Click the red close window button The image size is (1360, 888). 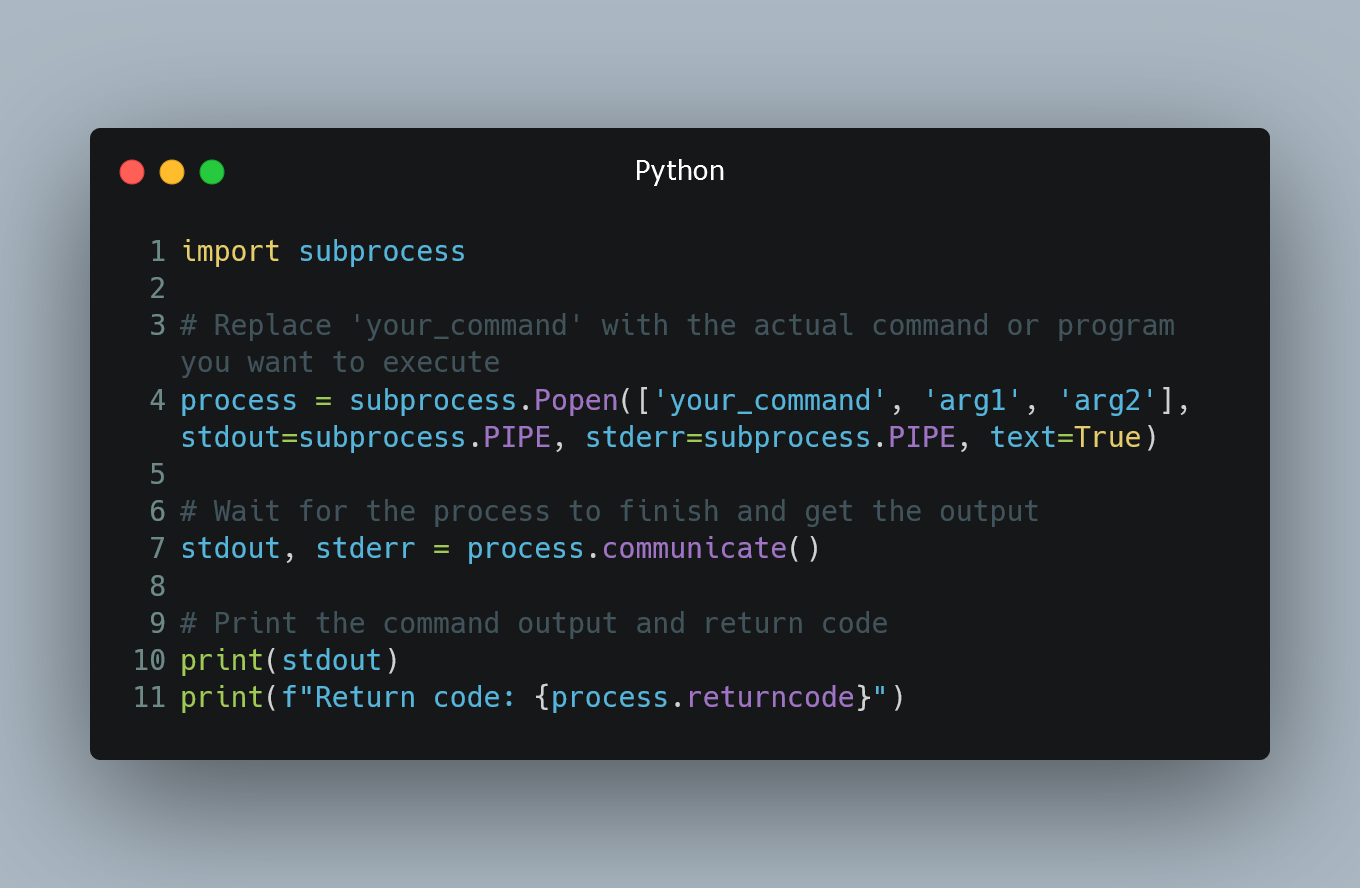tap(132, 172)
